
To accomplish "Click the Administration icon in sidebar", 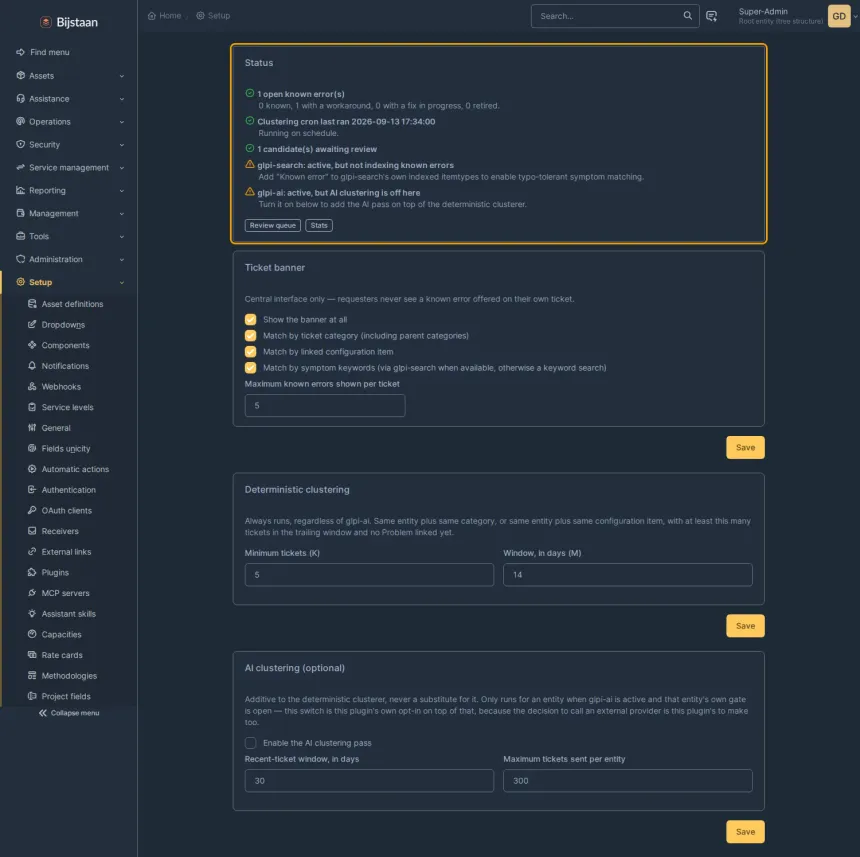I will tap(20, 259).
